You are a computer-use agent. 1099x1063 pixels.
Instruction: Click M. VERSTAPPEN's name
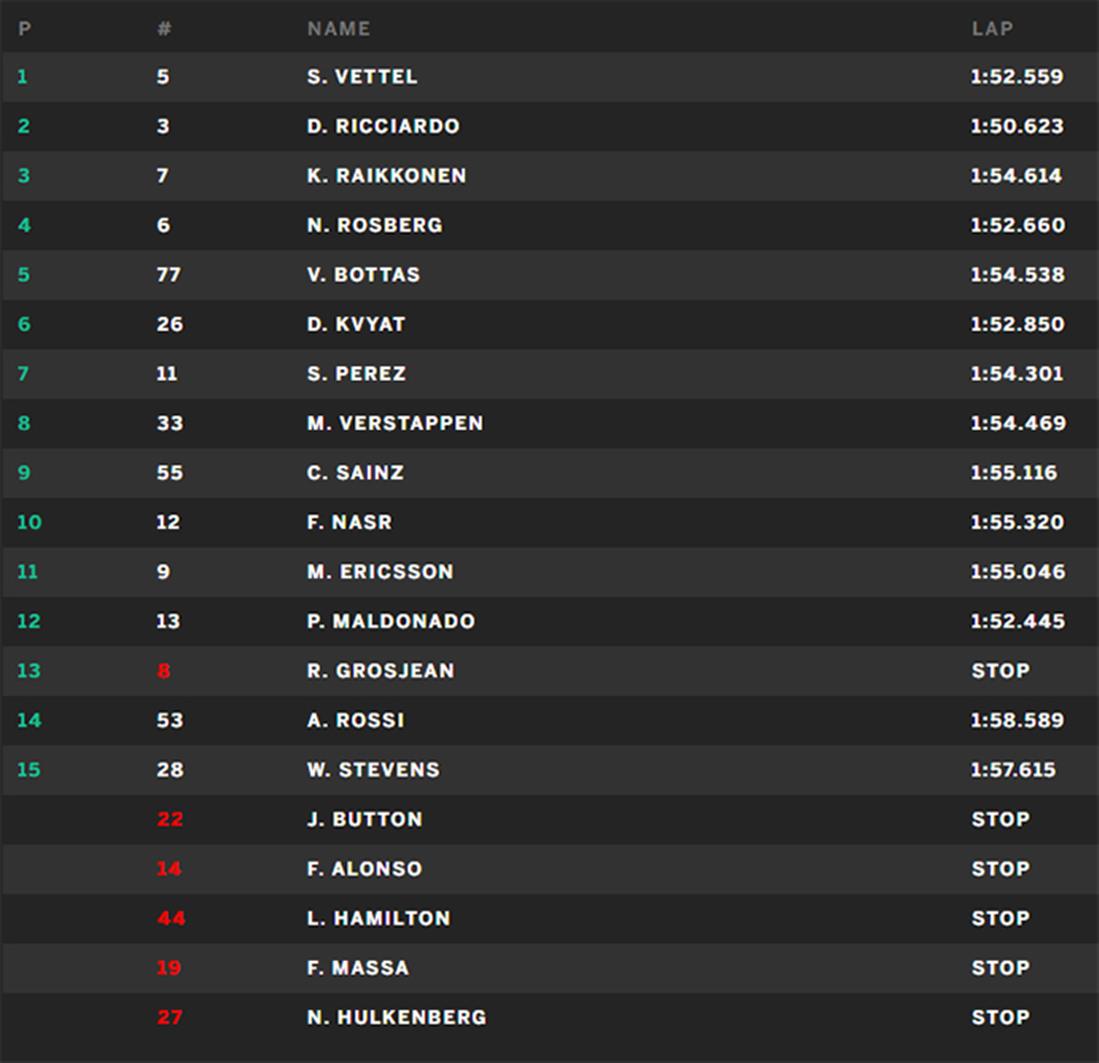[x=395, y=423]
